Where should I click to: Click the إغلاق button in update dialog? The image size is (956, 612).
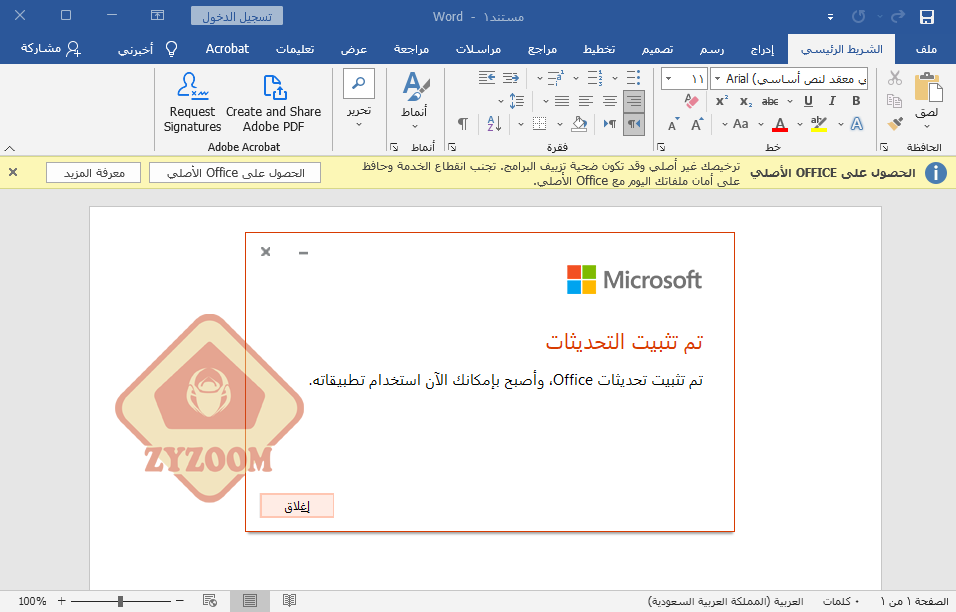click(297, 506)
